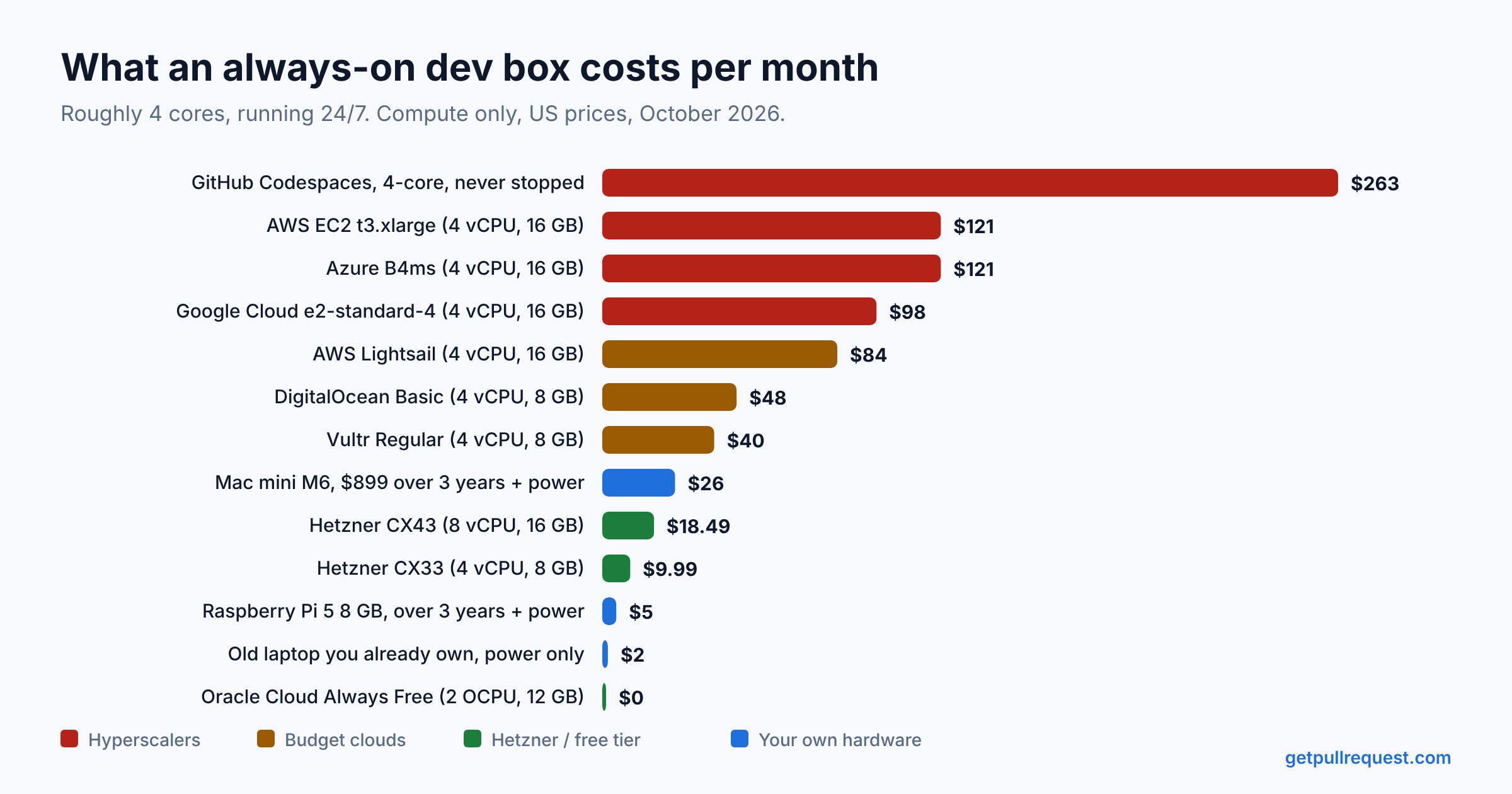This screenshot has width=1512, height=794.
Task: Click the Hetzner CX43 bar
Action: tap(628, 526)
